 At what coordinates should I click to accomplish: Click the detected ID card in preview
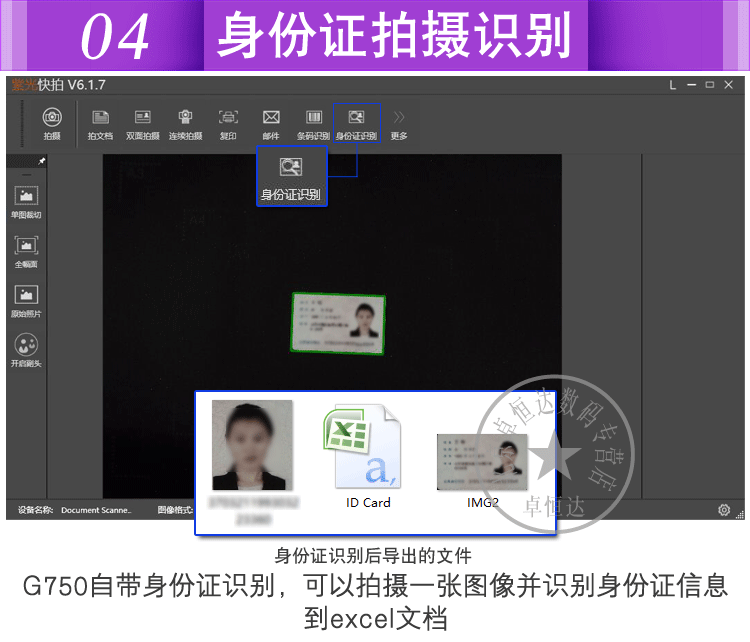click(x=338, y=322)
